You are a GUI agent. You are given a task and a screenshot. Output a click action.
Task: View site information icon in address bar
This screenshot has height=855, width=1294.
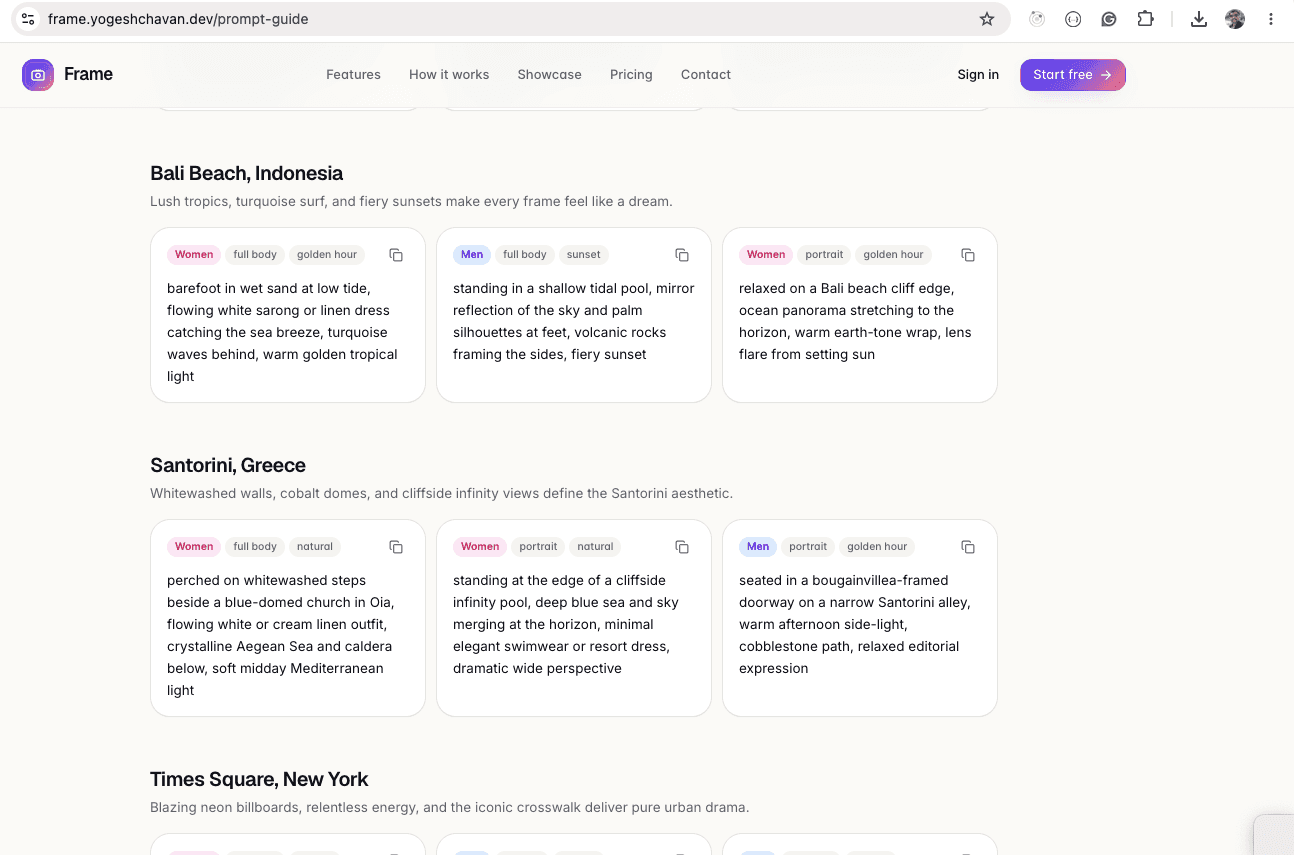[28, 19]
